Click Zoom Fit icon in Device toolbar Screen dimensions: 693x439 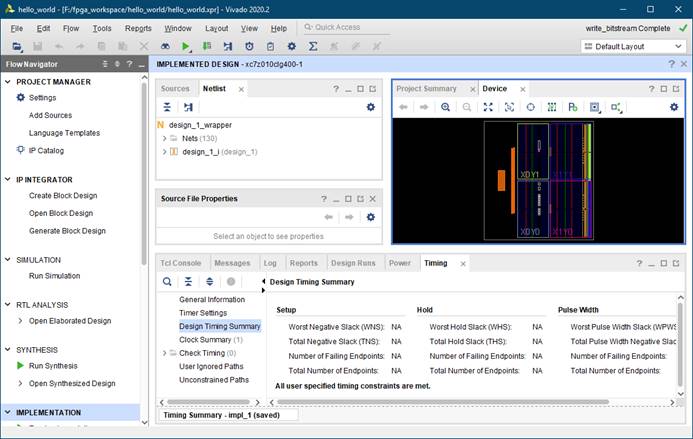(x=488, y=107)
